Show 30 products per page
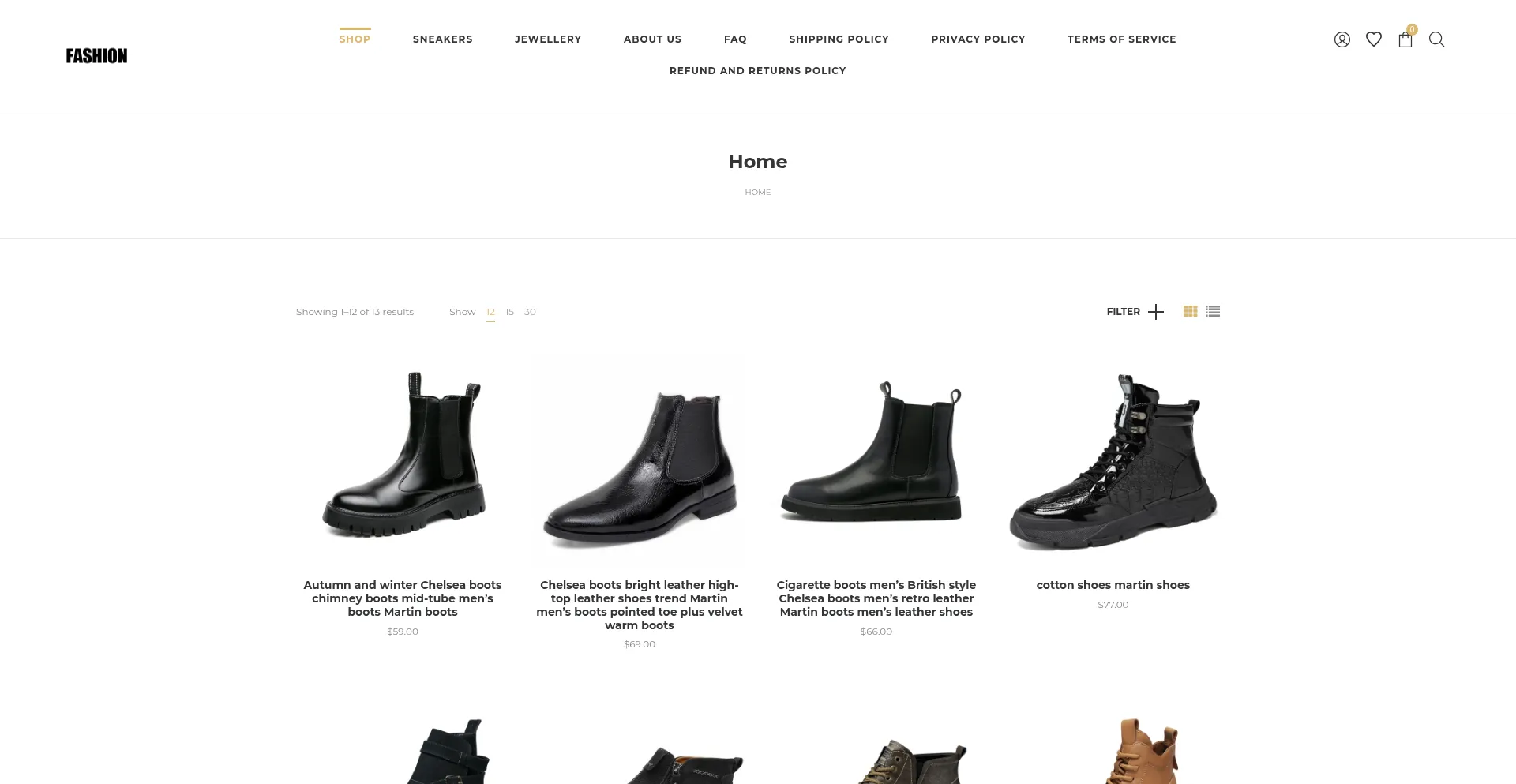Screen dimensions: 1516x784 click(x=530, y=312)
